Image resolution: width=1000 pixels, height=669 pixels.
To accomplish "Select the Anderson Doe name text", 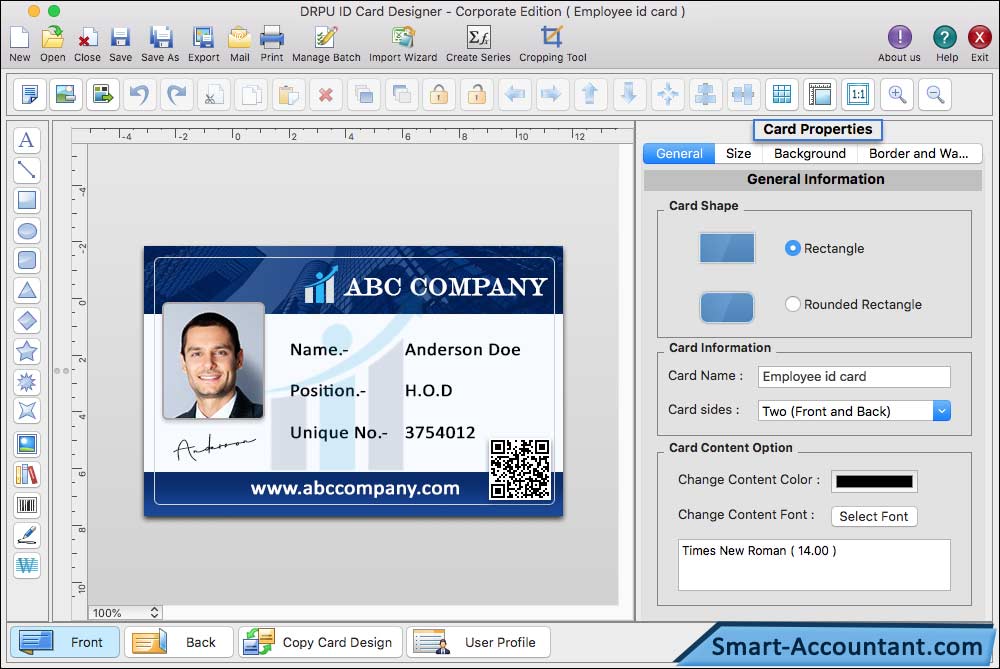I will coord(462,349).
